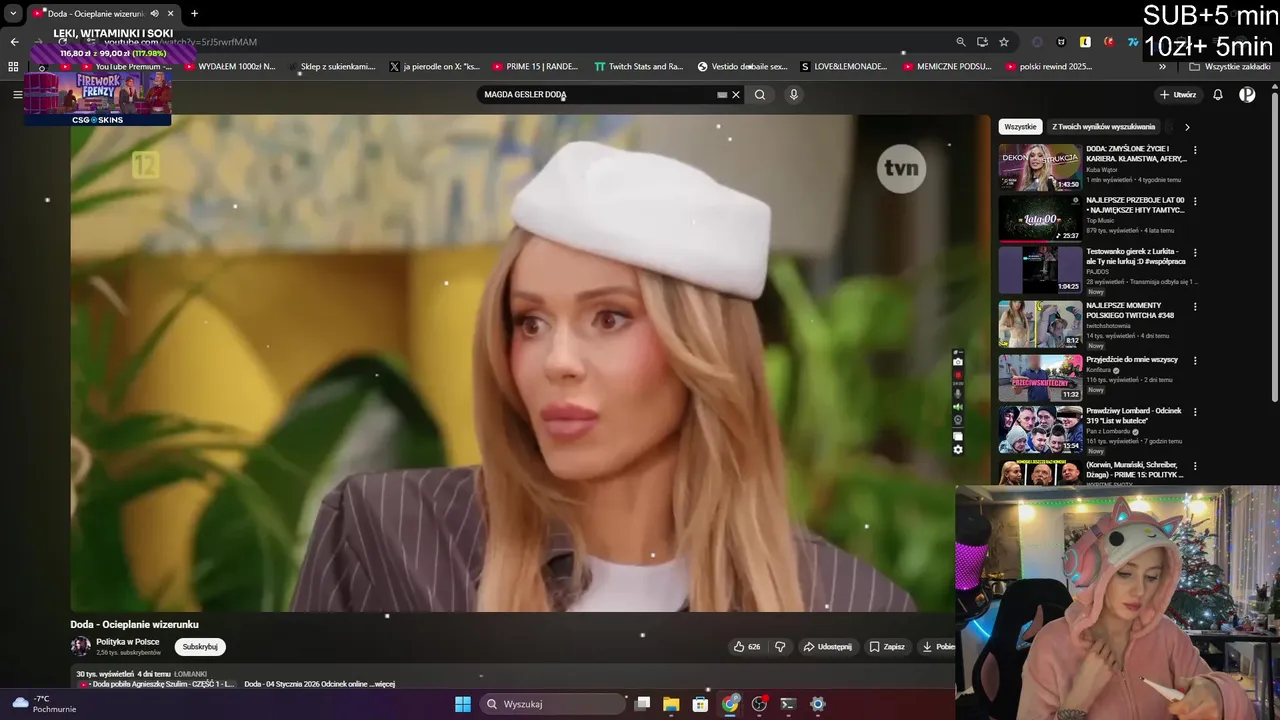Open Microsoft Store from the taskbar
Image resolution: width=1280 pixels, height=720 pixels.
[700, 704]
